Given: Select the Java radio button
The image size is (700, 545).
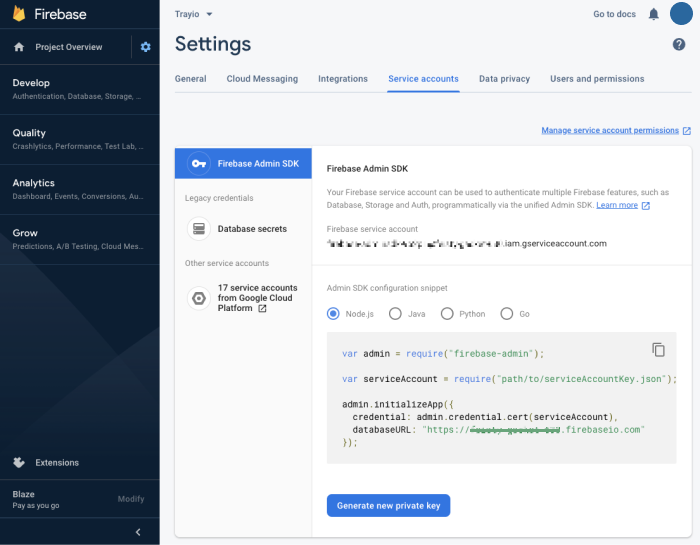Looking at the screenshot, I should click(x=395, y=314).
